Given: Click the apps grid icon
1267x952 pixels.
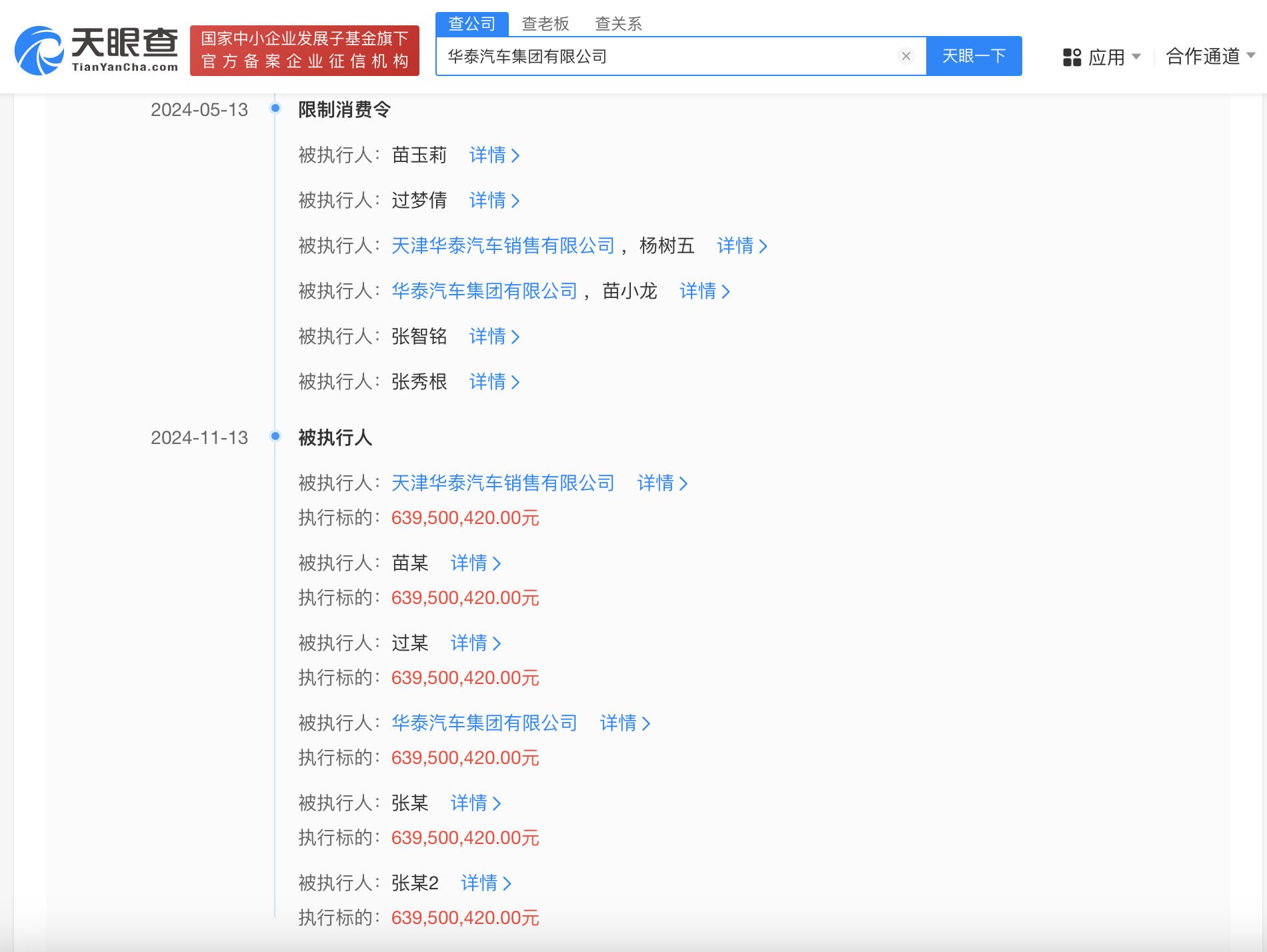Looking at the screenshot, I should click(1072, 57).
